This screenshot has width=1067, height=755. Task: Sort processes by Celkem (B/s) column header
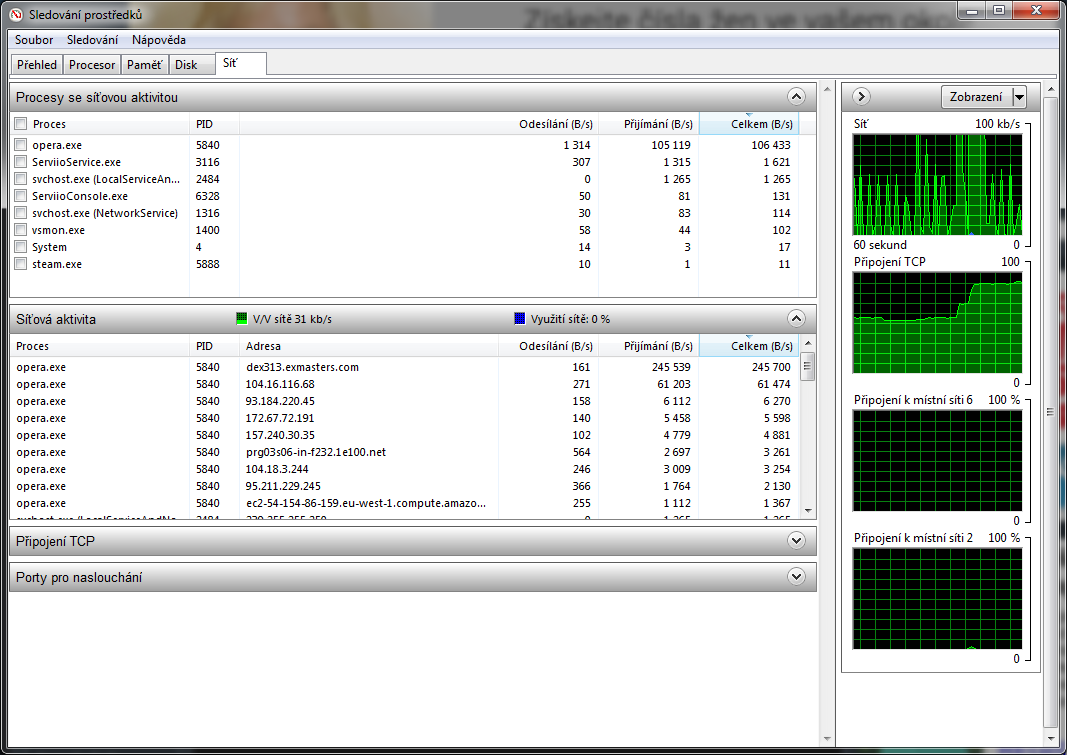pyautogui.click(x=748, y=124)
